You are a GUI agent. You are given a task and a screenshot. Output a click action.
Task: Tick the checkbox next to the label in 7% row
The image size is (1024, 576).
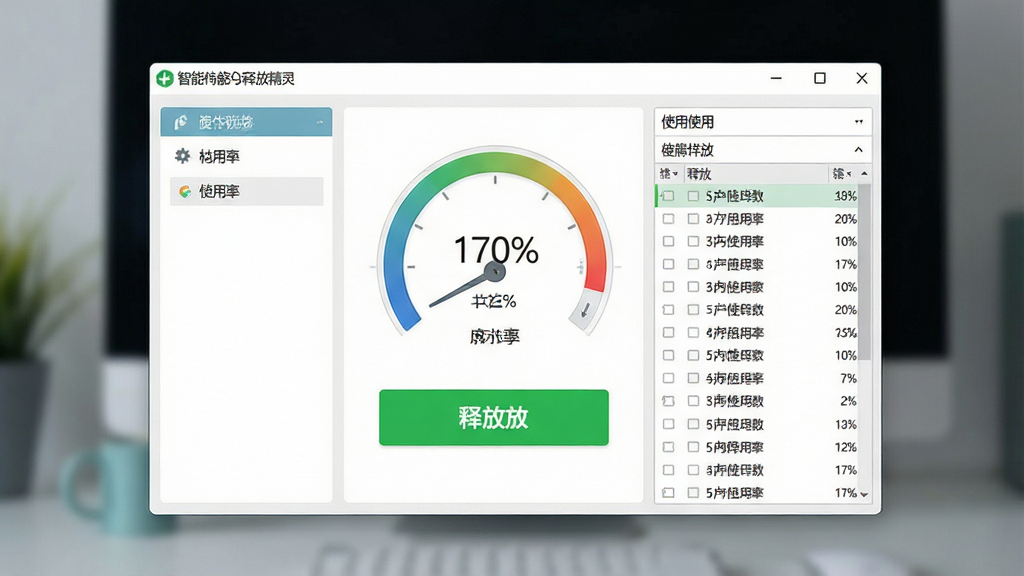pos(693,378)
